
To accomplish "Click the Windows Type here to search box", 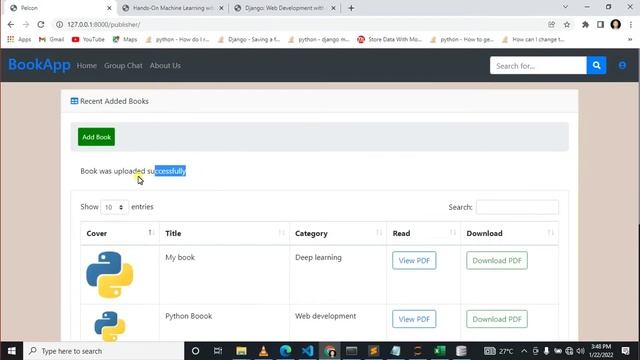I will click(x=104, y=351).
